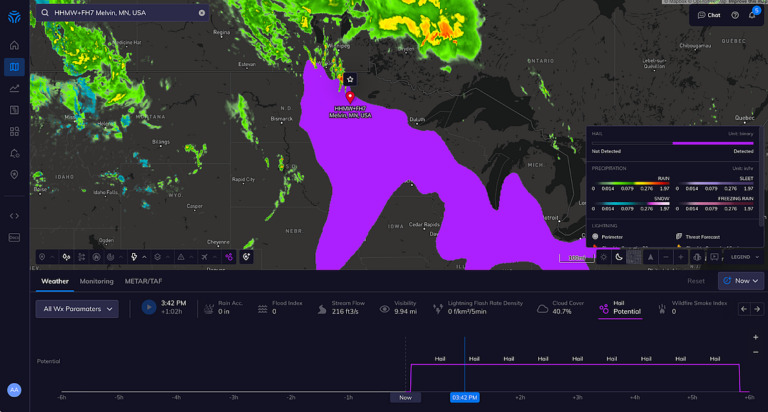This screenshot has width=768, height=412.
Task: Select the Flood Index parameter
Action: pyautogui.click(x=280, y=307)
